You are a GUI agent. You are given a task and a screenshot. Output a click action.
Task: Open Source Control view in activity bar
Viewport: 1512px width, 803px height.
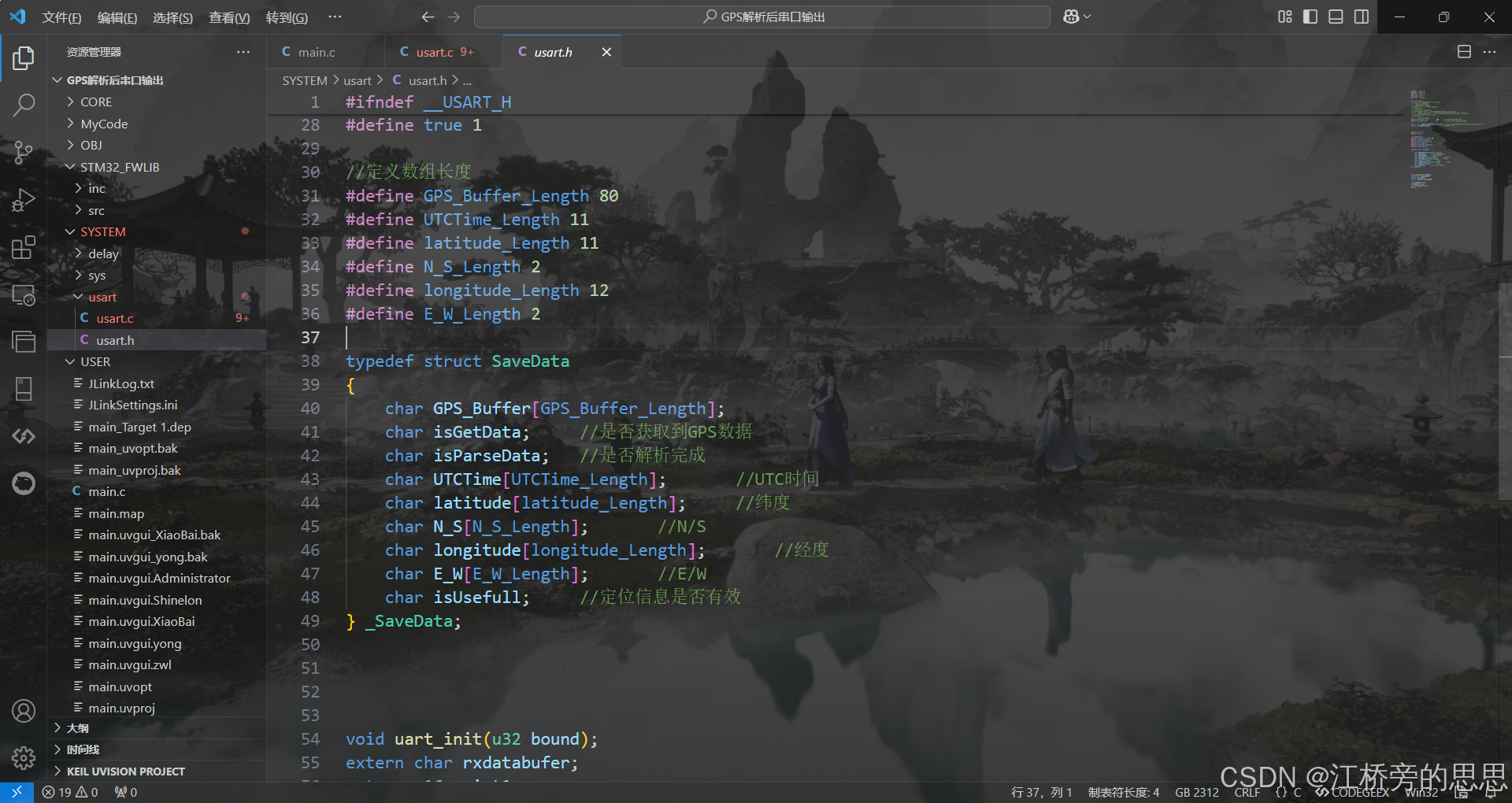click(24, 153)
